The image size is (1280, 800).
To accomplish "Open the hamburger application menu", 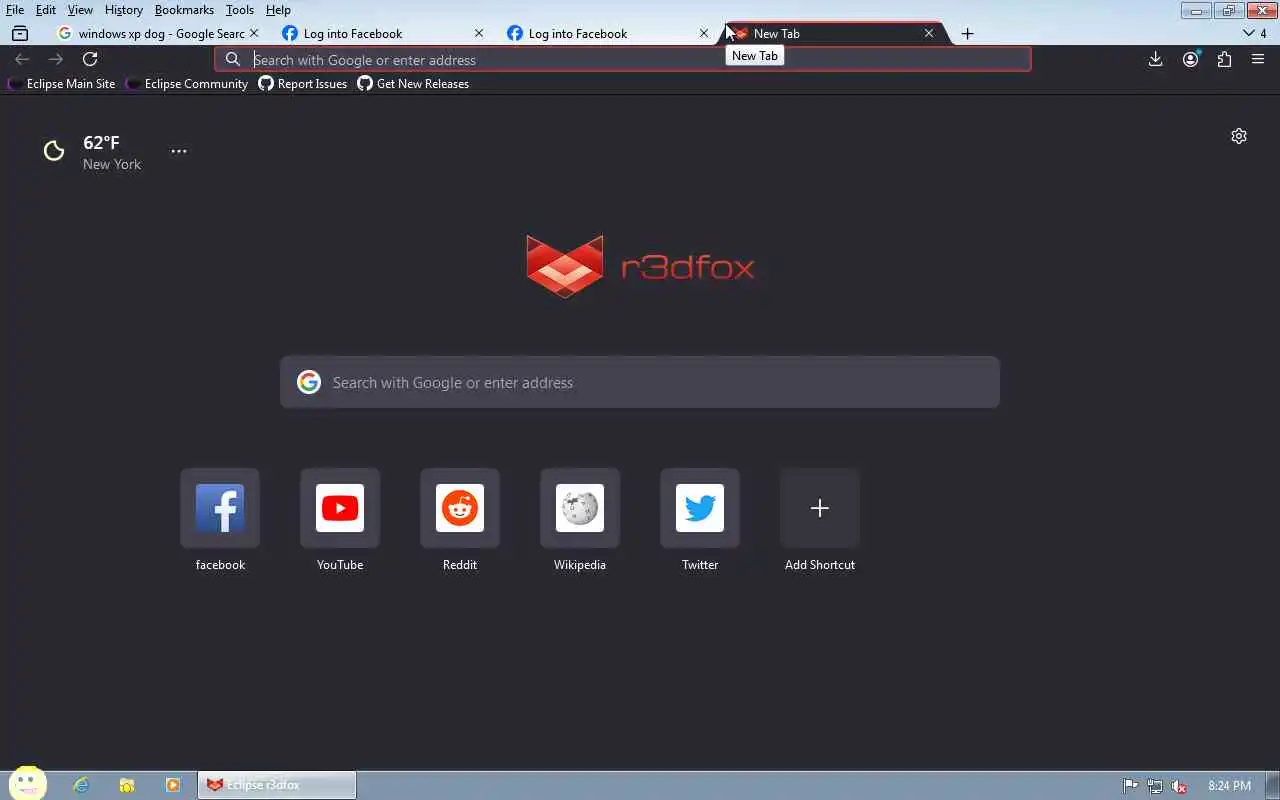I will click(x=1258, y=60).
